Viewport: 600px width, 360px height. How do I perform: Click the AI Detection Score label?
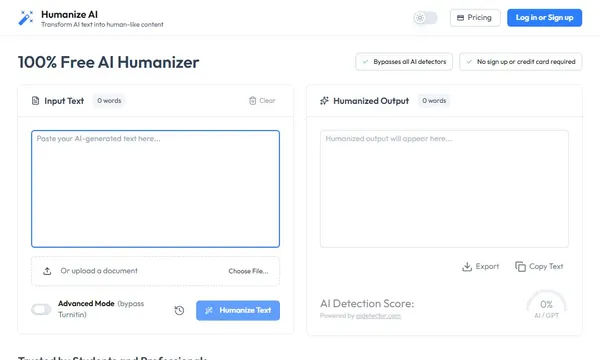pyautogui.click(x=367, y=303)
